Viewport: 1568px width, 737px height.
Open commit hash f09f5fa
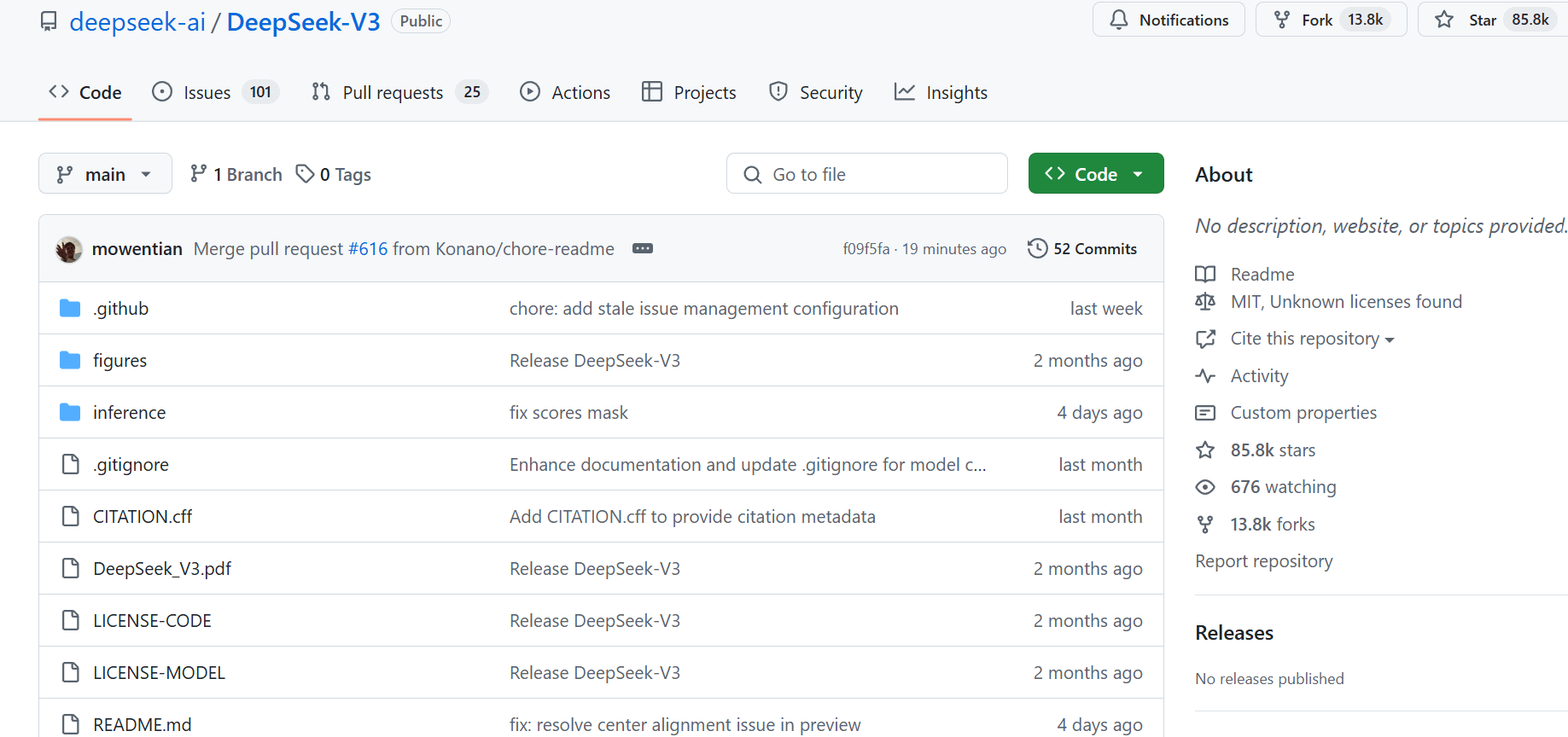tap(866, 248)
